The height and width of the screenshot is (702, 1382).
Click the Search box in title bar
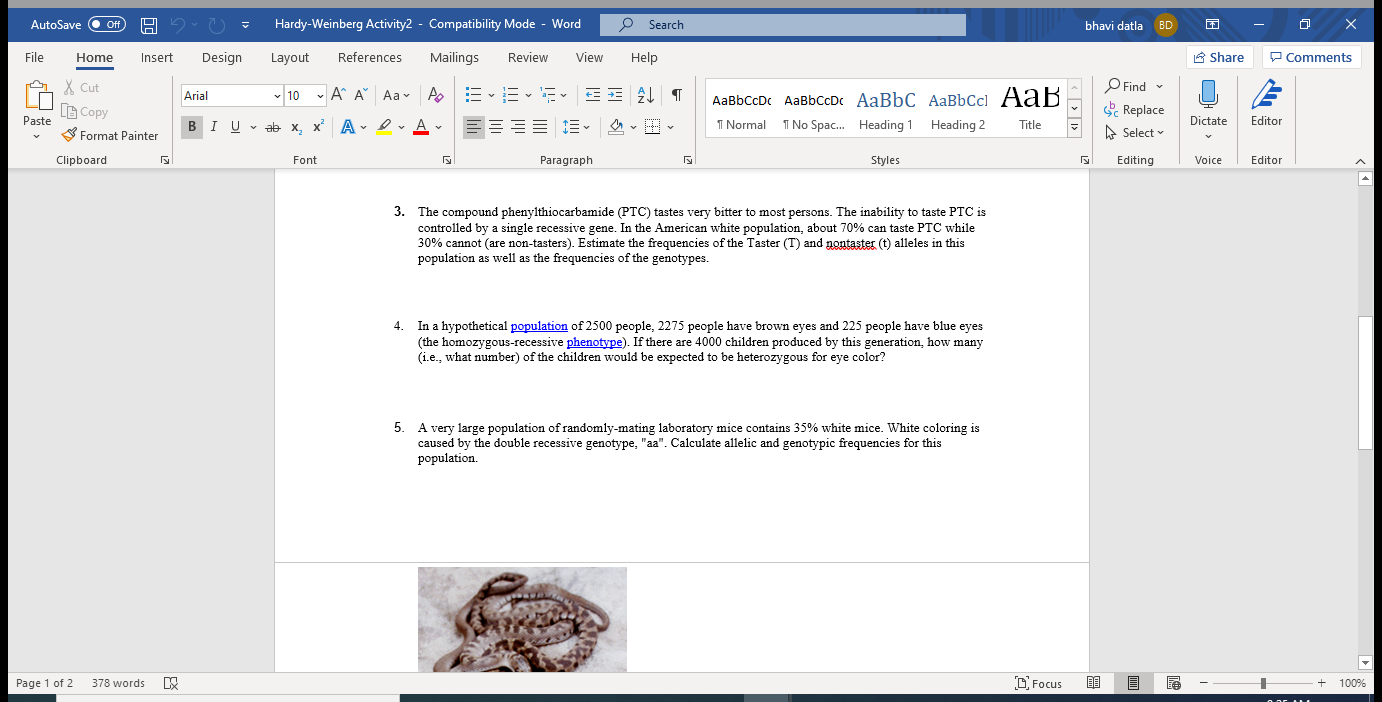point(783,25)
